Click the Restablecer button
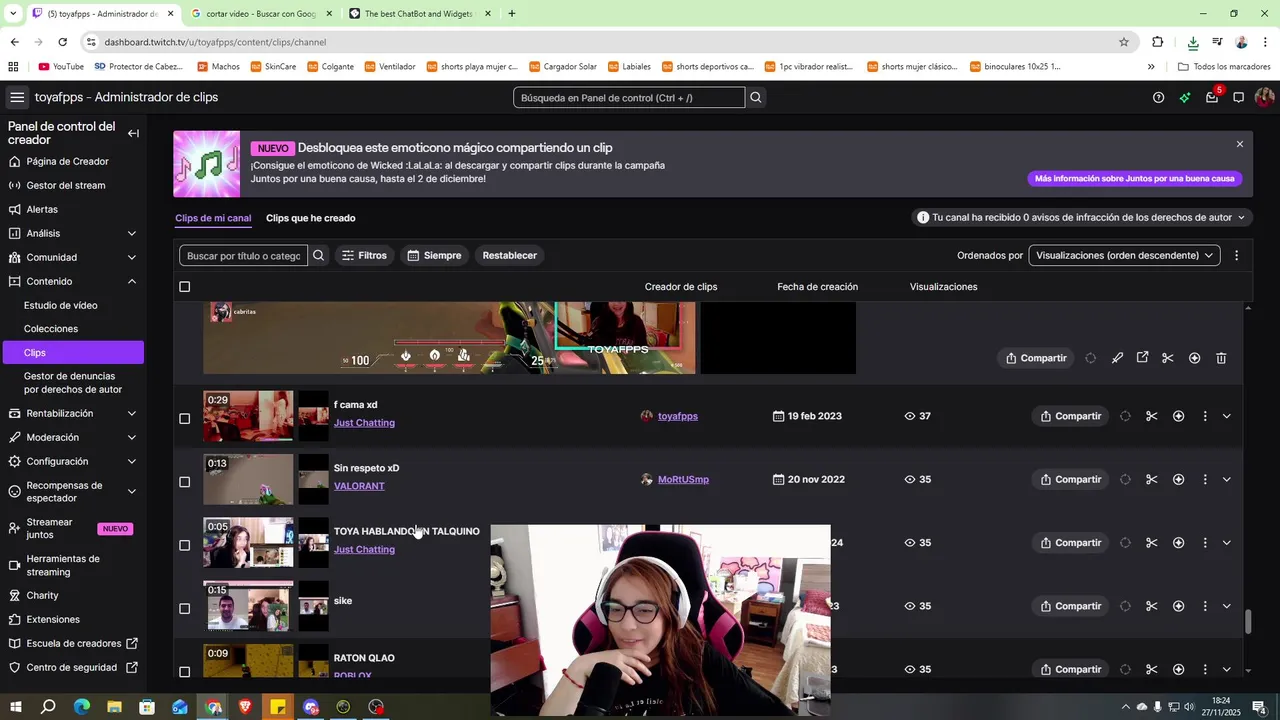The image size is (1280, 720). click(x=510, y=255)
